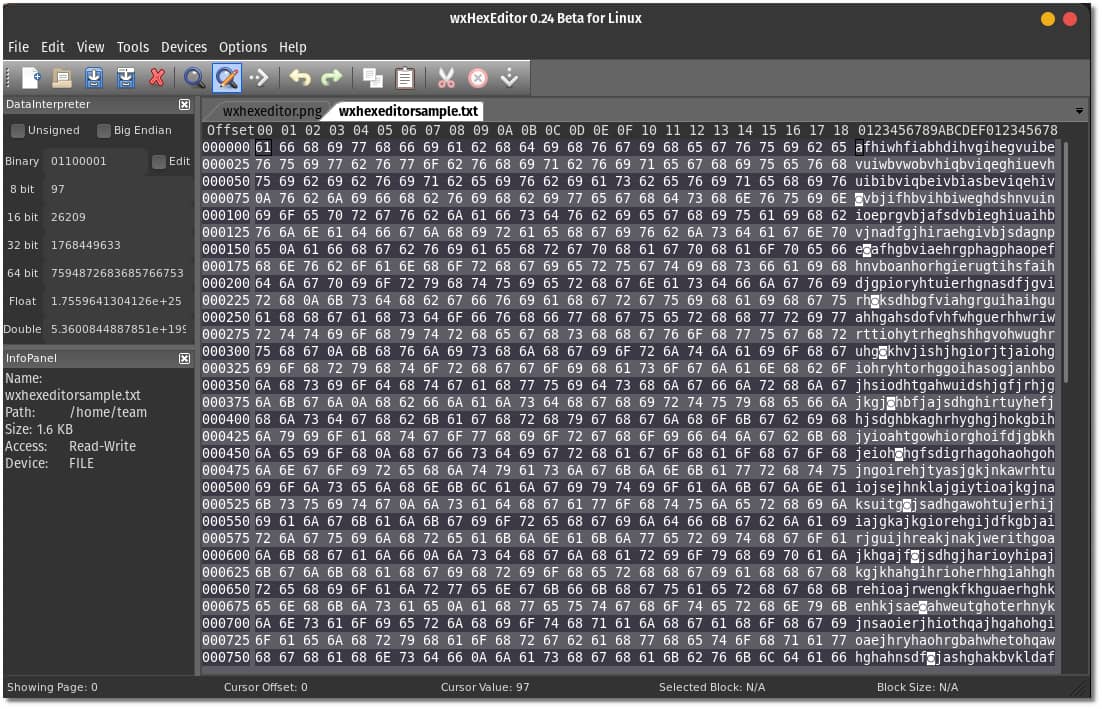The width and height of the screenshot is (1102, 709).
Task: Click the 32 bit value 1768449633
Action: [x=119, y=245]
